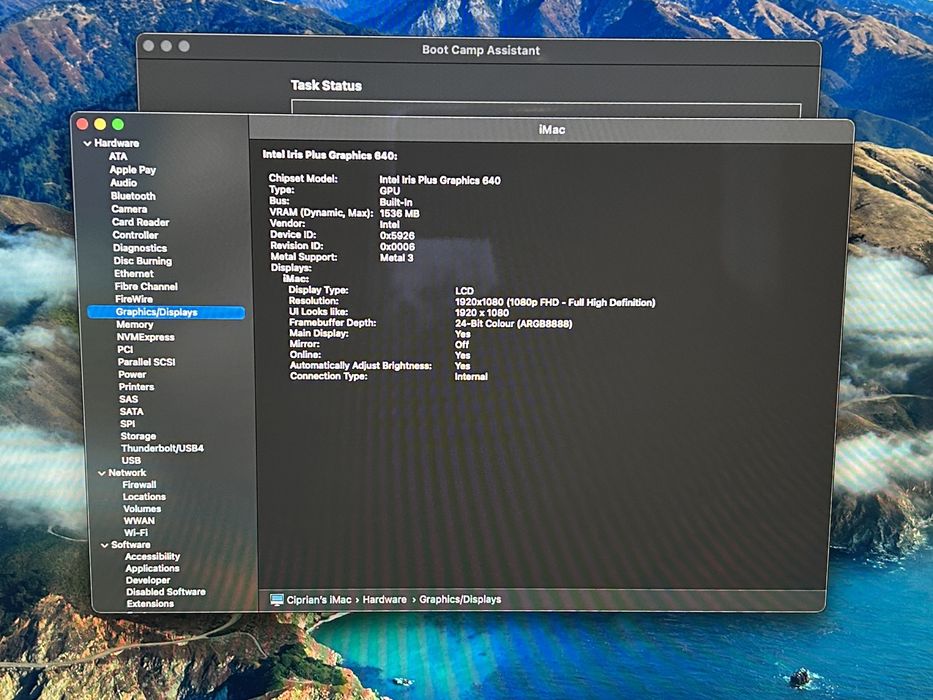Screen dimensions: 933x700
Task: Click the Task Status heading in Boot Camp
Action: point(326,86)
